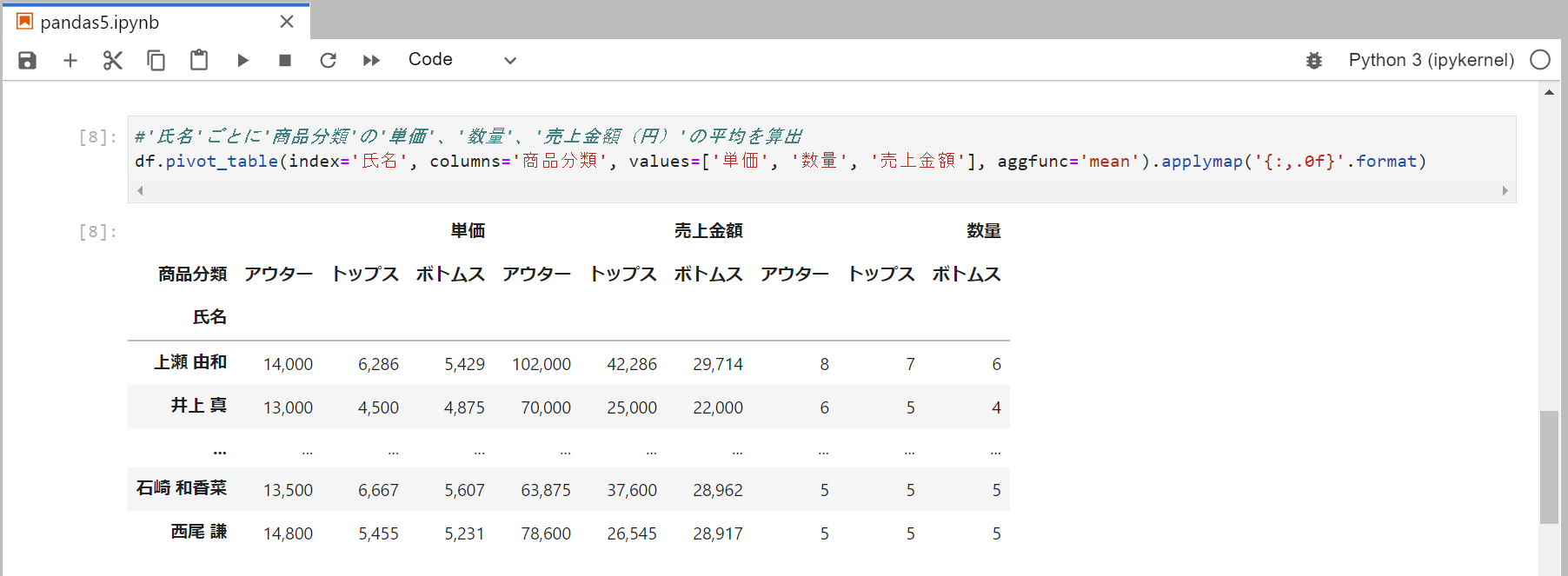The height and width of the screenshot is (576, 1568).
Task: Click the 氏名 index header
Action: 209,317
